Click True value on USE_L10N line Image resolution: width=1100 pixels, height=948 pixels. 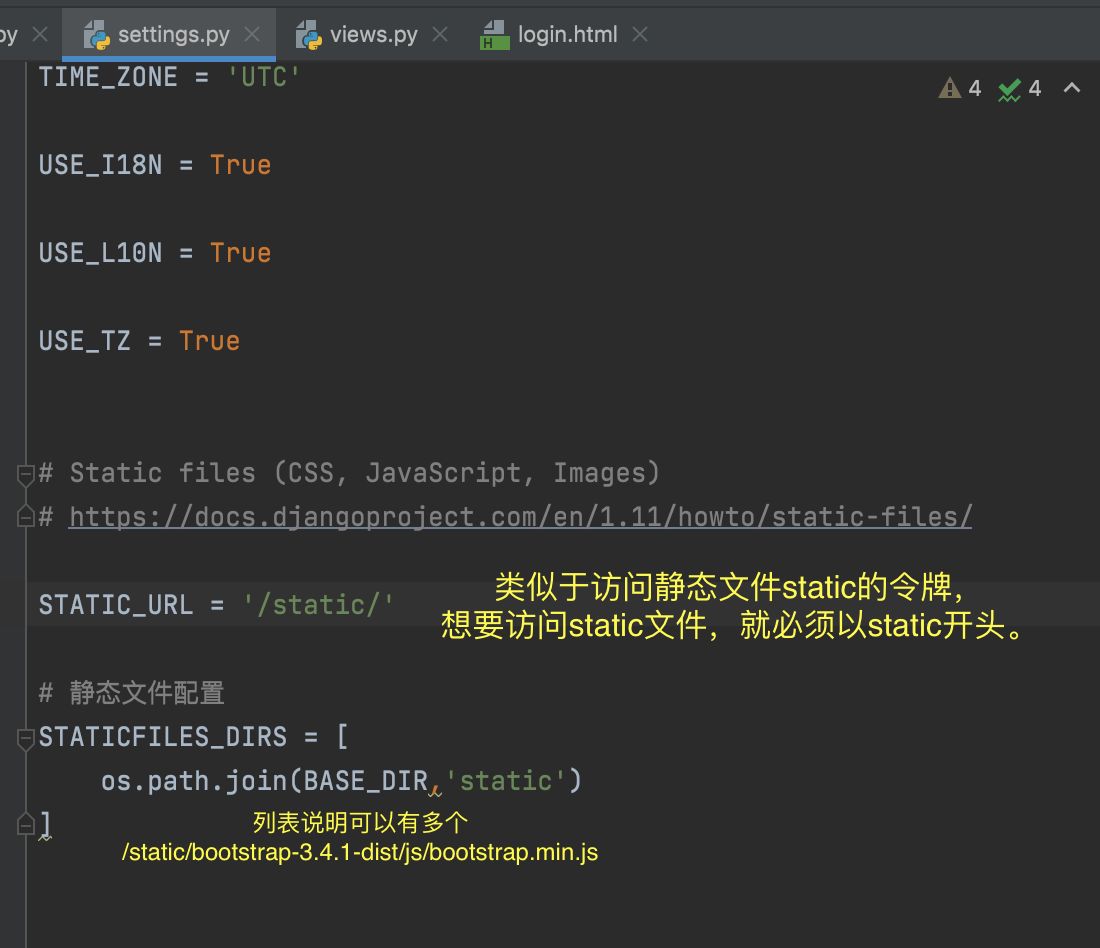tap(241, 253)
